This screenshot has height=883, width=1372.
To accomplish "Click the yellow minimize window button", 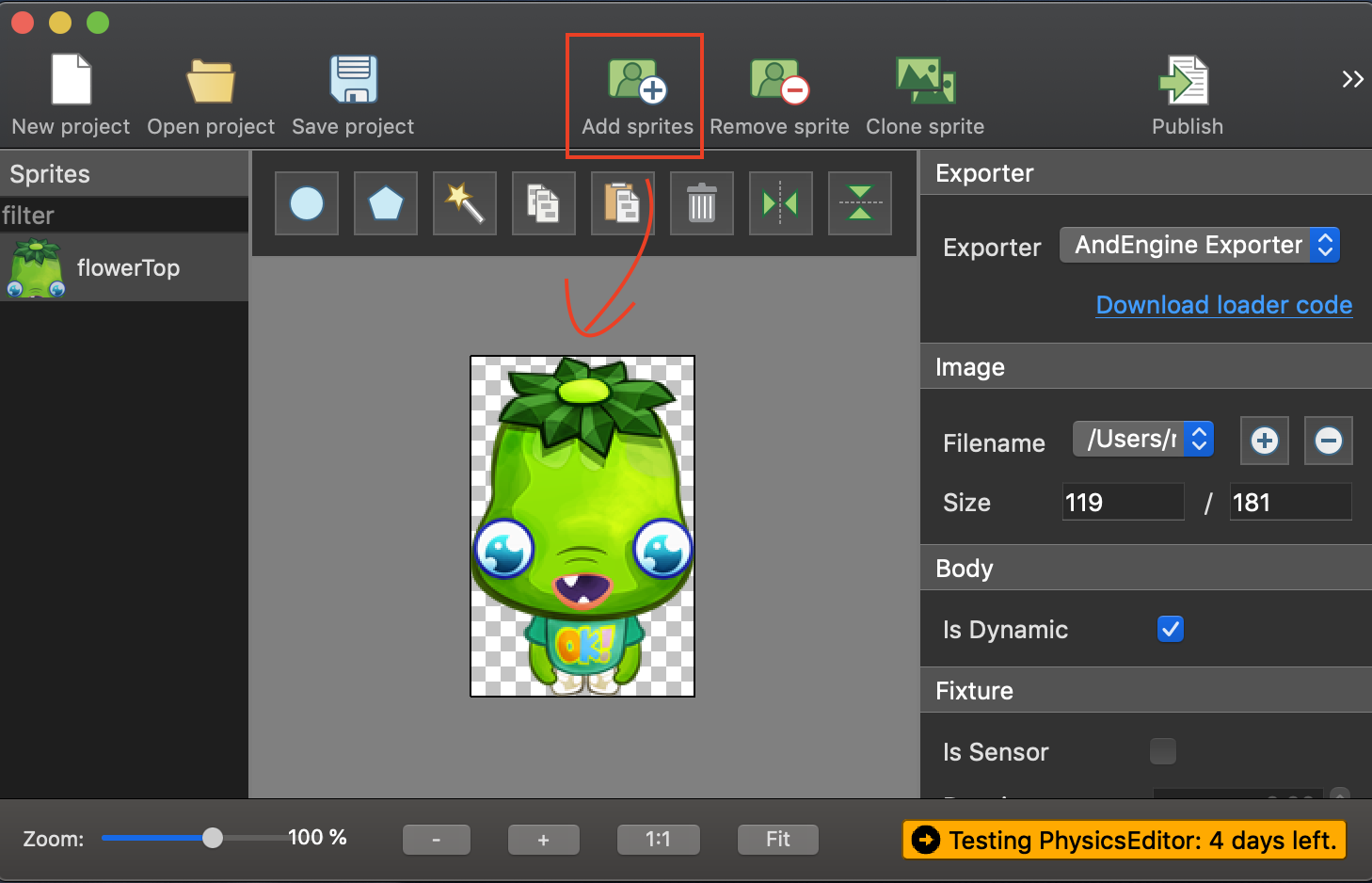I will point(60,22).
